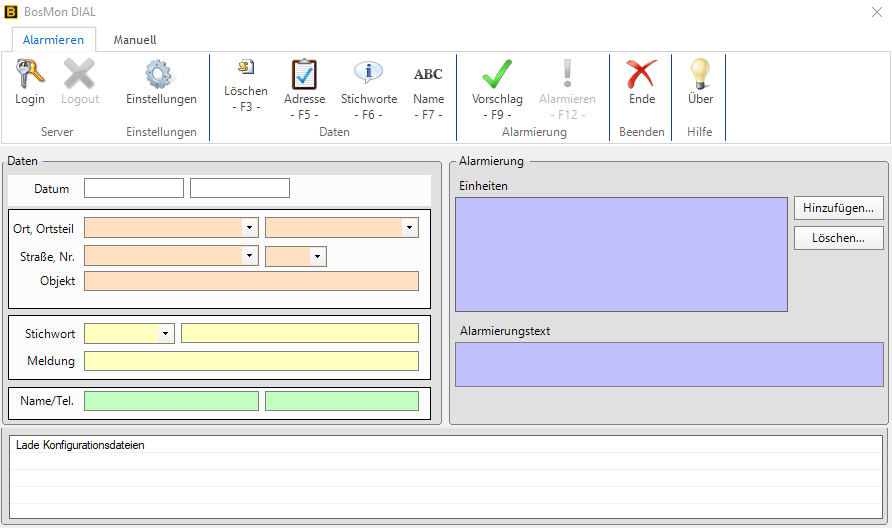
Task: Select the Alarmieren tab
Action: click(53, 39)
